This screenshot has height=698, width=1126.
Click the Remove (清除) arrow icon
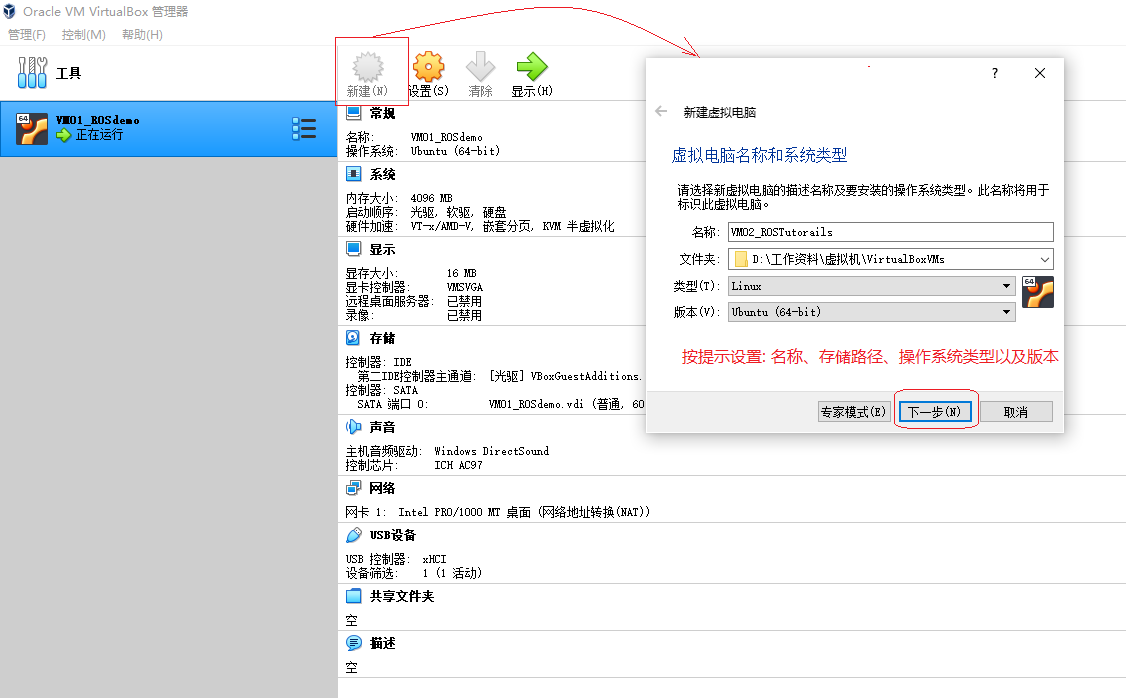(480, 68)
